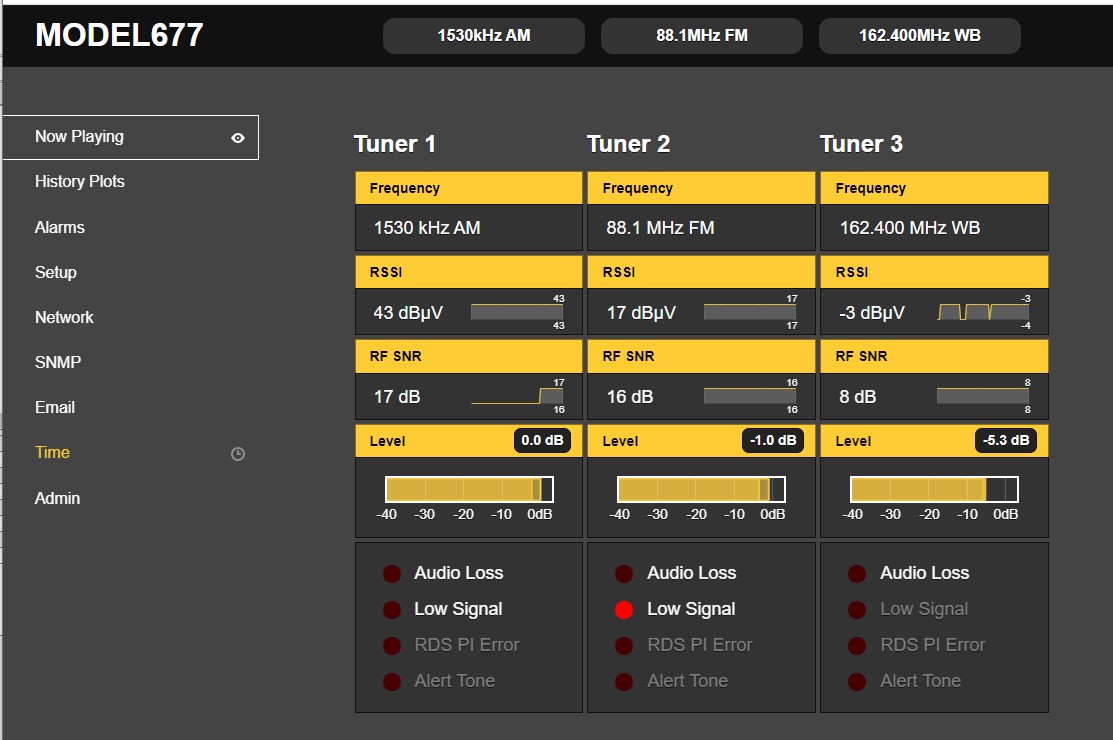Screen dimensions: 1113x740
Task: Open the History Plots menu page
Action: (x=80, y=182)
